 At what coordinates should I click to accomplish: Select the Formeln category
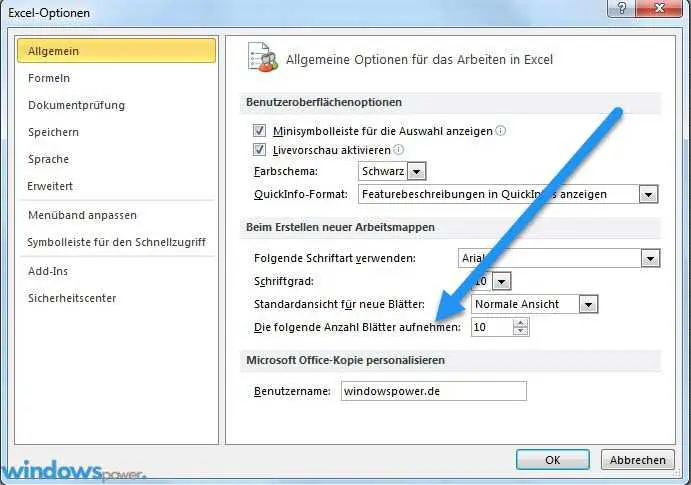49,78
